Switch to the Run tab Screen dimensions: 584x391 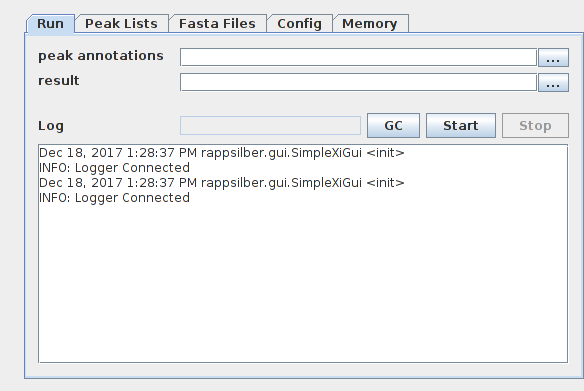tap(50, 24)
